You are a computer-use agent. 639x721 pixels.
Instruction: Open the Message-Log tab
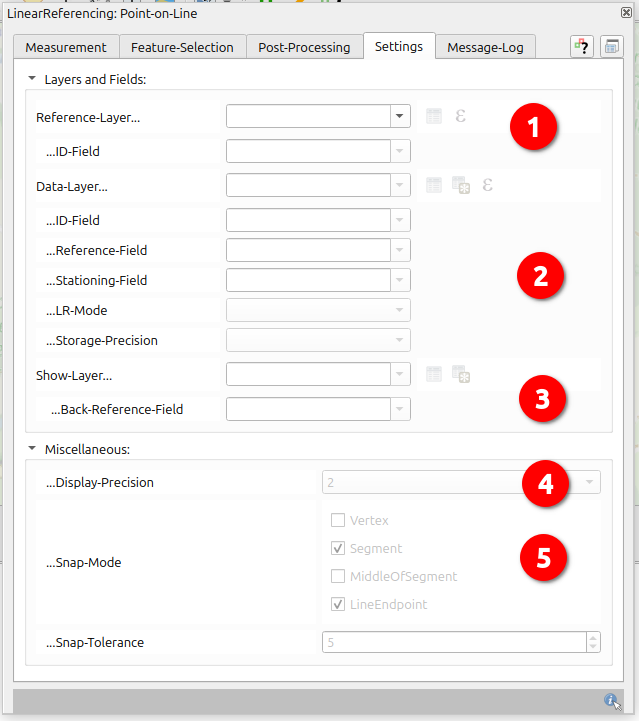[486, 47]
